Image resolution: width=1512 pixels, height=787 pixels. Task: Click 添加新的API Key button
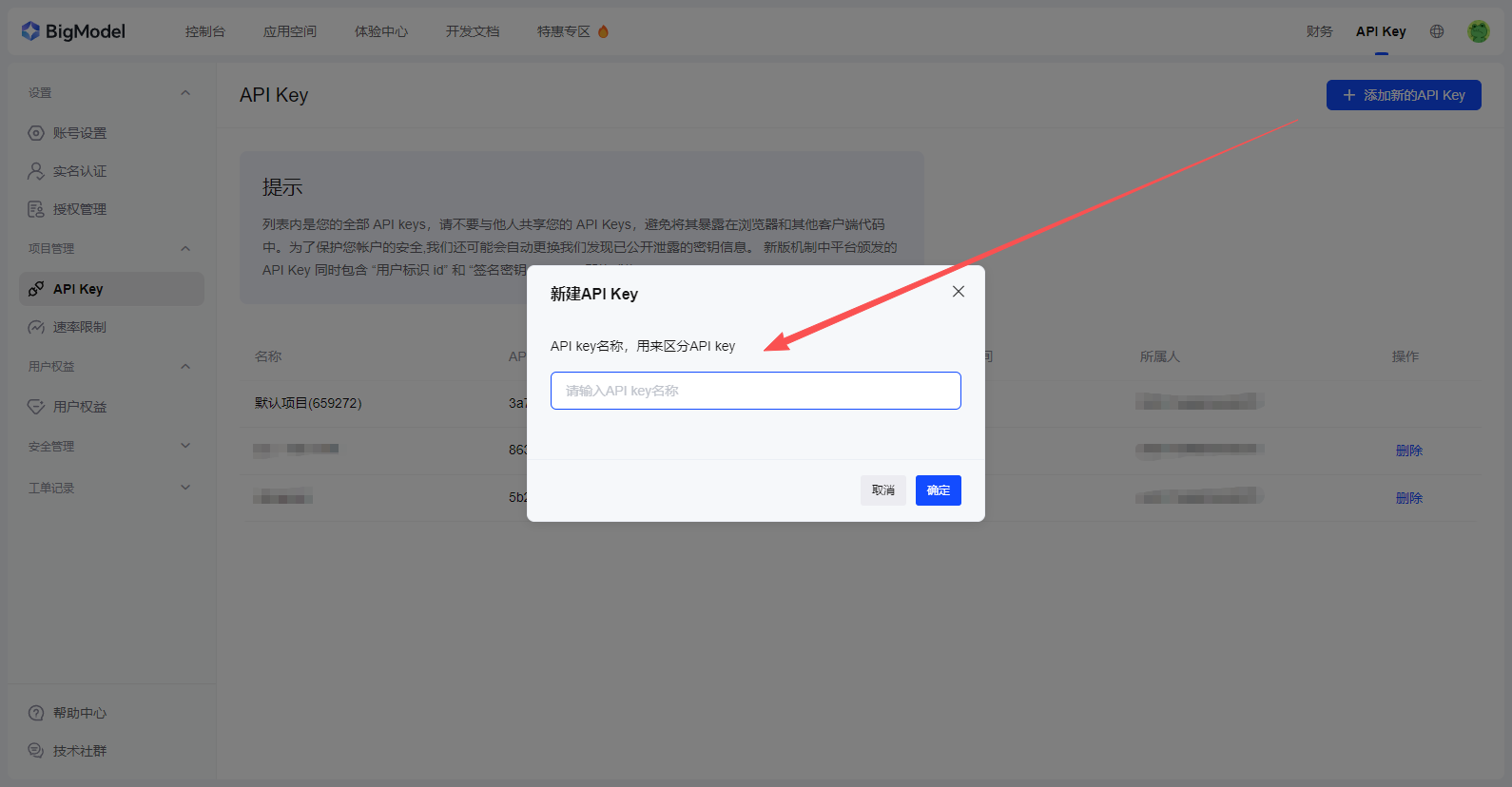pyautogui.click(x=1404, y=95)
